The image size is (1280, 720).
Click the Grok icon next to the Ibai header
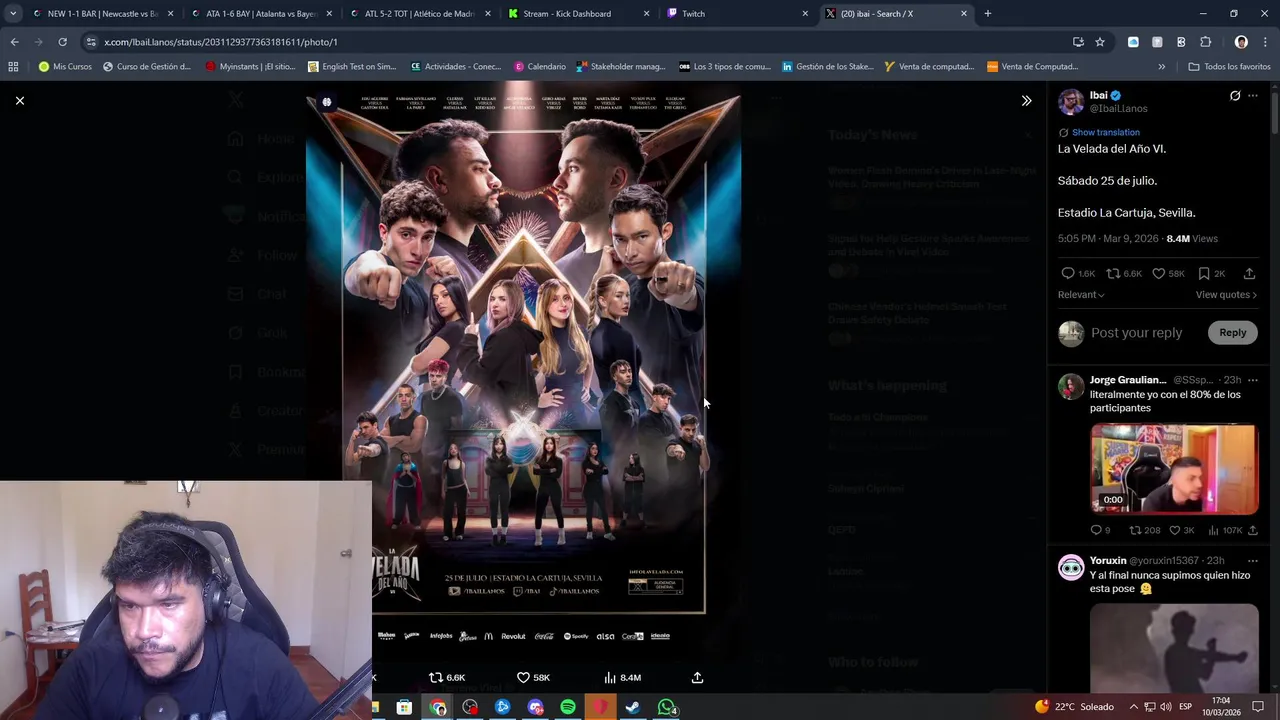(x=1235, y=96)
